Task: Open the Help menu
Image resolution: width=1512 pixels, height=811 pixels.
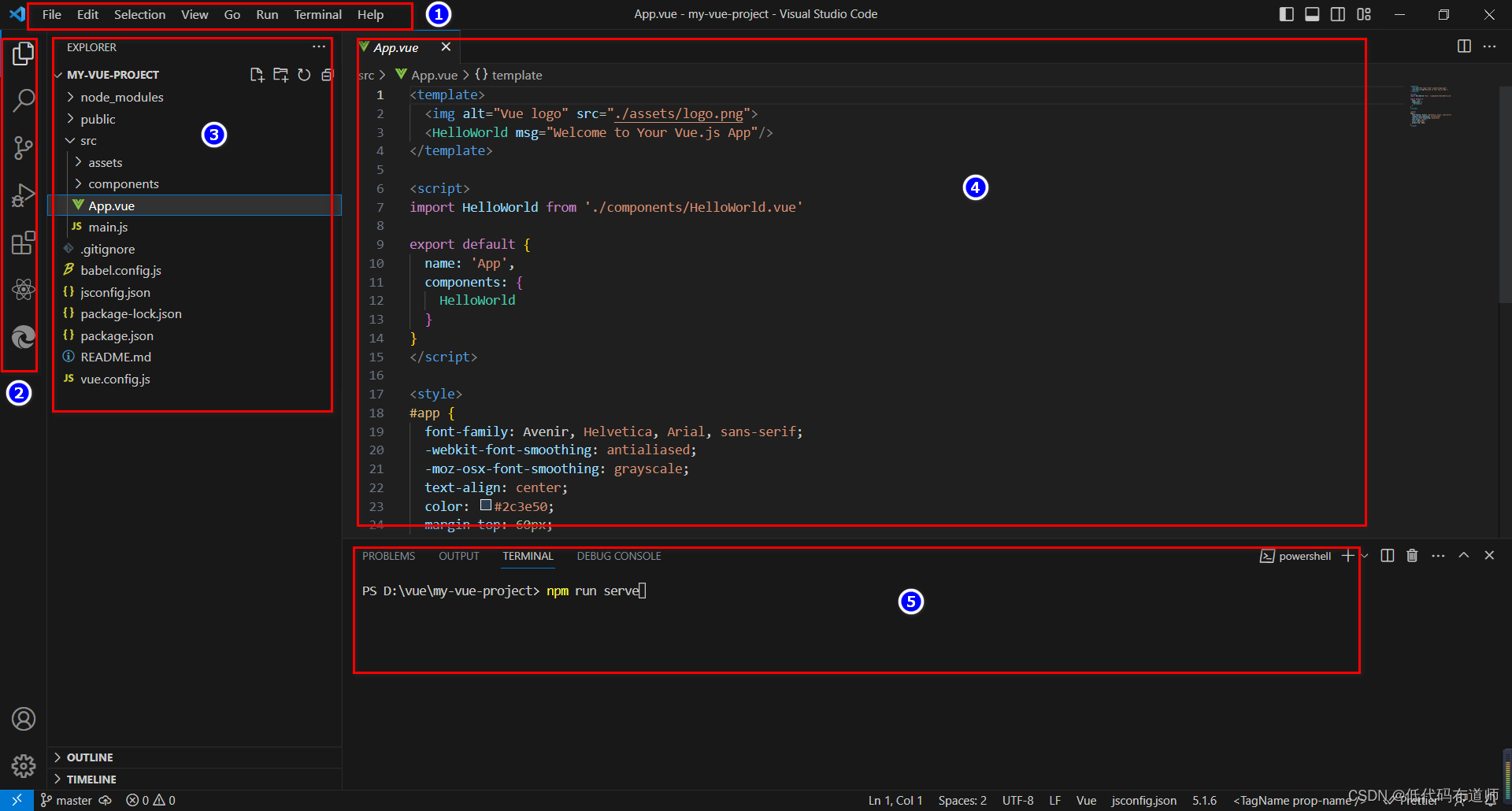Action: click(x=370, y=14)
